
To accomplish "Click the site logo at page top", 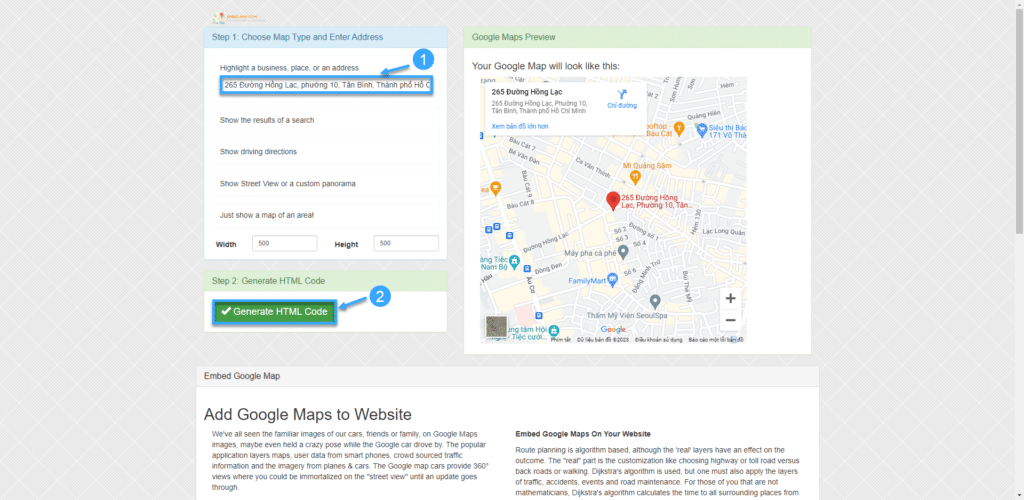I will coord(233,17).
